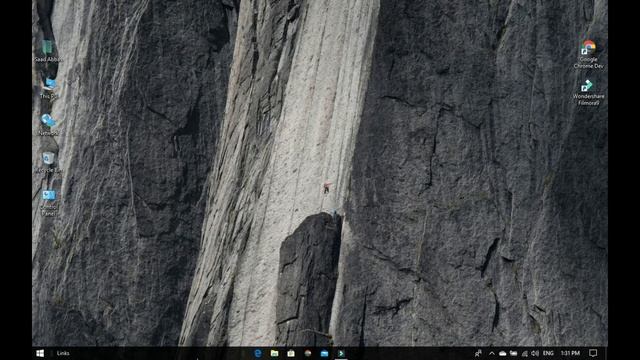The height and width of the screenshot is (360, 640).
Task: Select the Control Panel desktop icon
Action: (49, 202)
